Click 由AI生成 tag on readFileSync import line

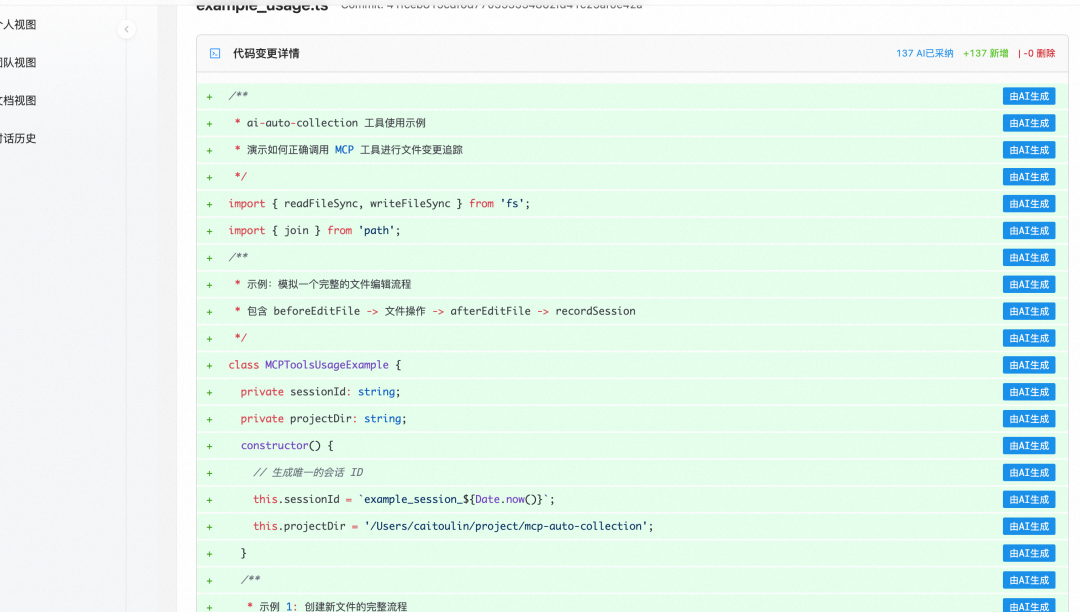pos(1028,204)
